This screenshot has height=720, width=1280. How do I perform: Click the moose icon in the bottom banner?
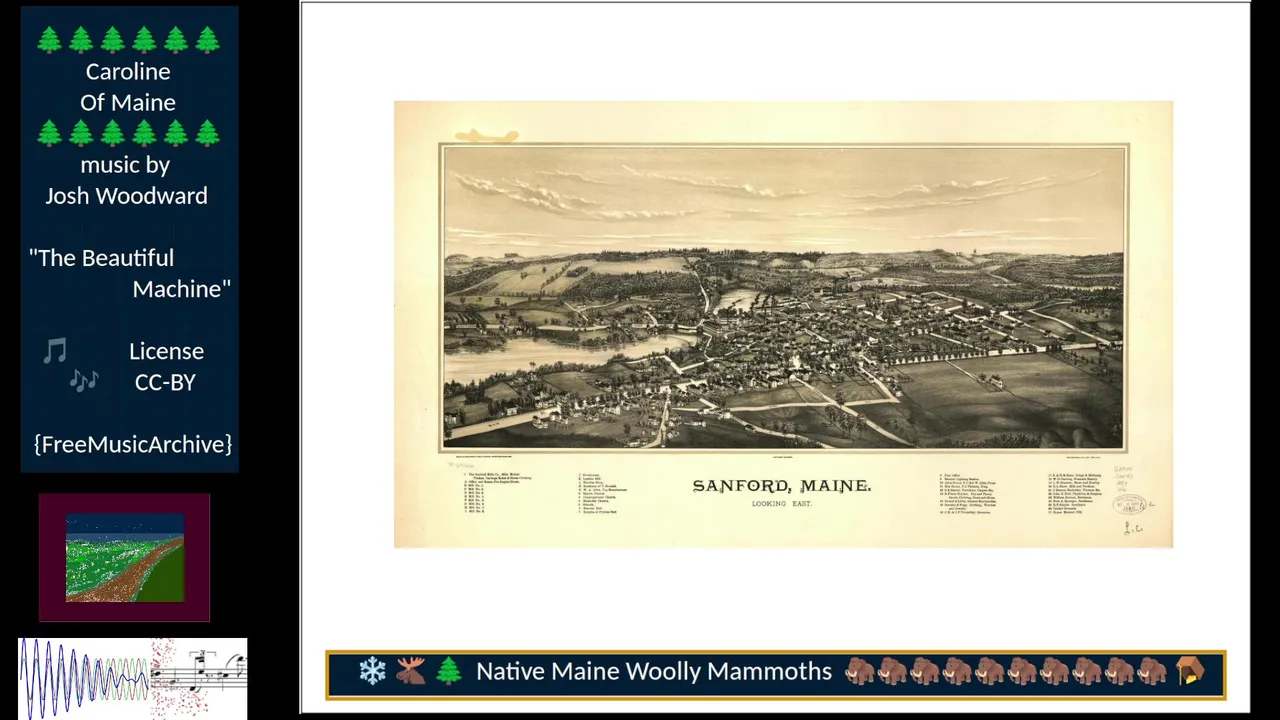tap(410, 671)
